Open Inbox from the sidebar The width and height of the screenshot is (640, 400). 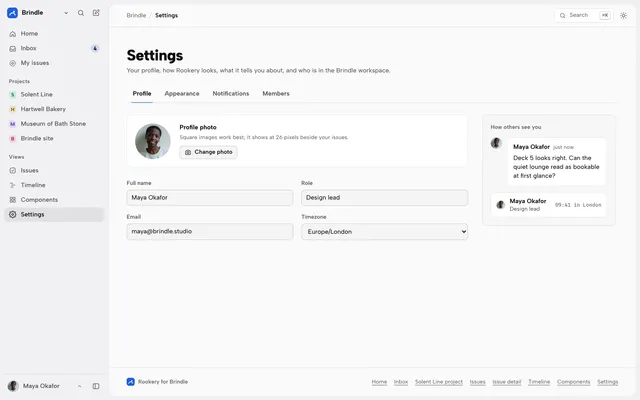click(x=54, y=48)
